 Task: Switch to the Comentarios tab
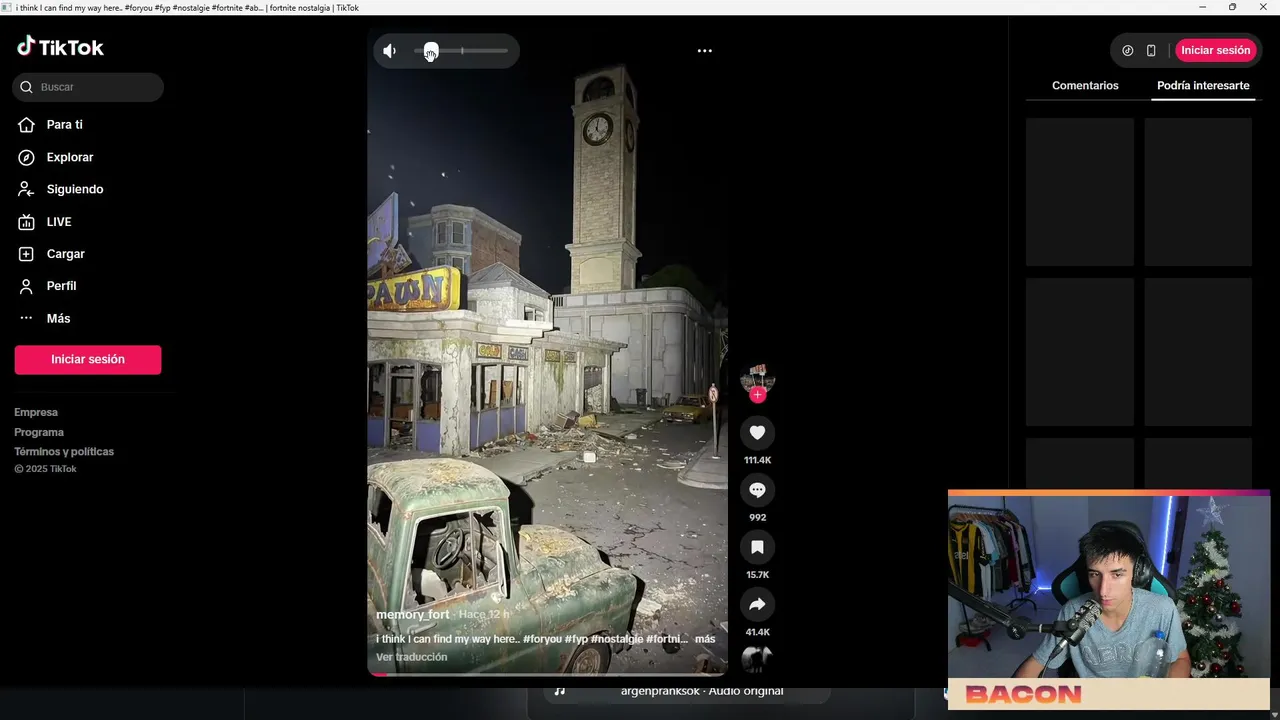pos(1085,86)
